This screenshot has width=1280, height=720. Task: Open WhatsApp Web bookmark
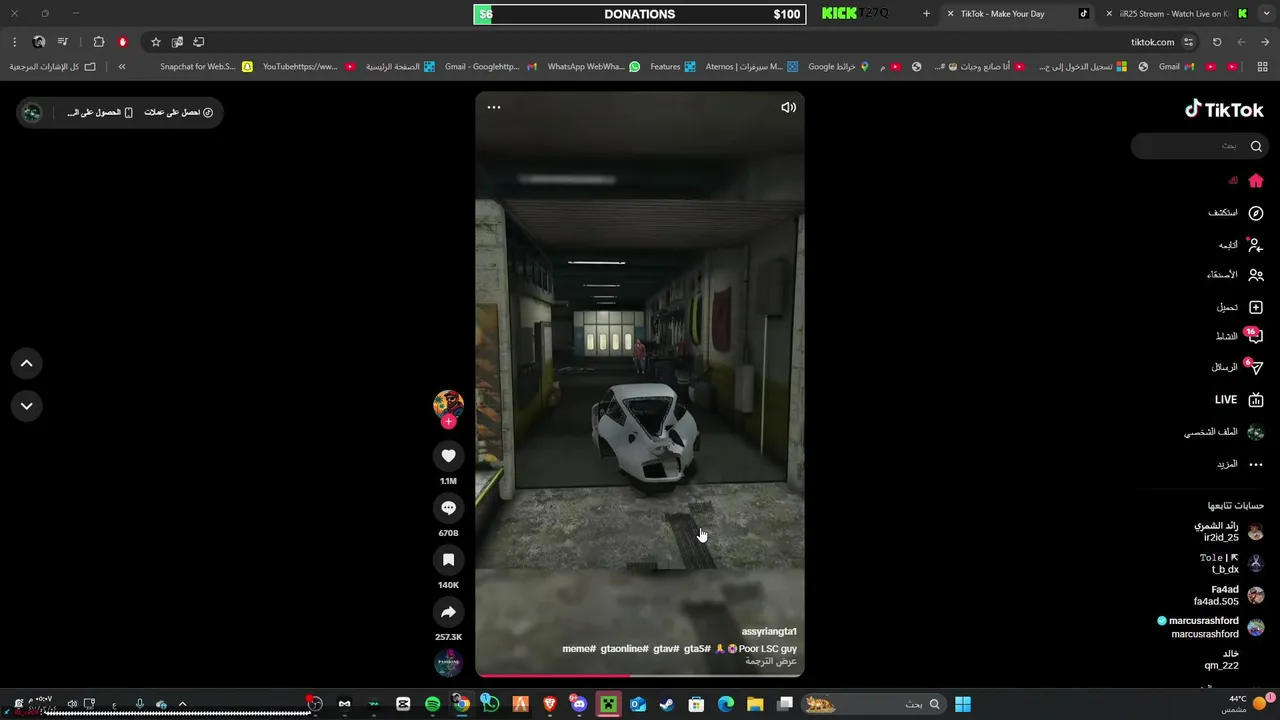(593, 67)
